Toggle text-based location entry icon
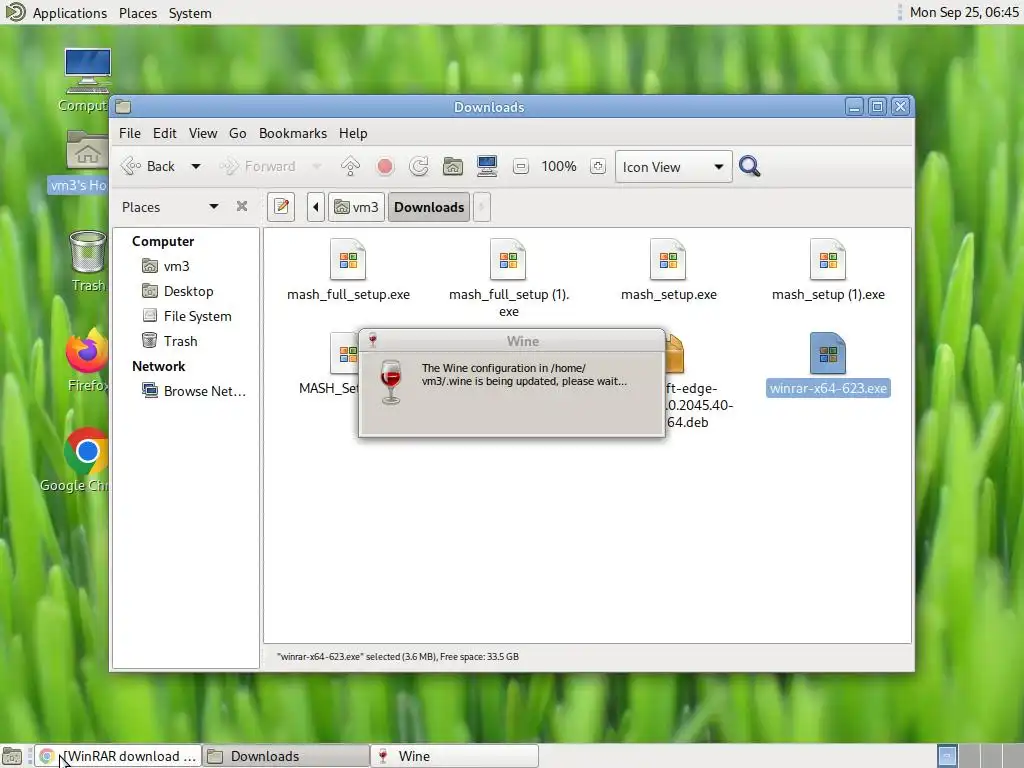Screen dimensions: 1024x768 (281, 207)
